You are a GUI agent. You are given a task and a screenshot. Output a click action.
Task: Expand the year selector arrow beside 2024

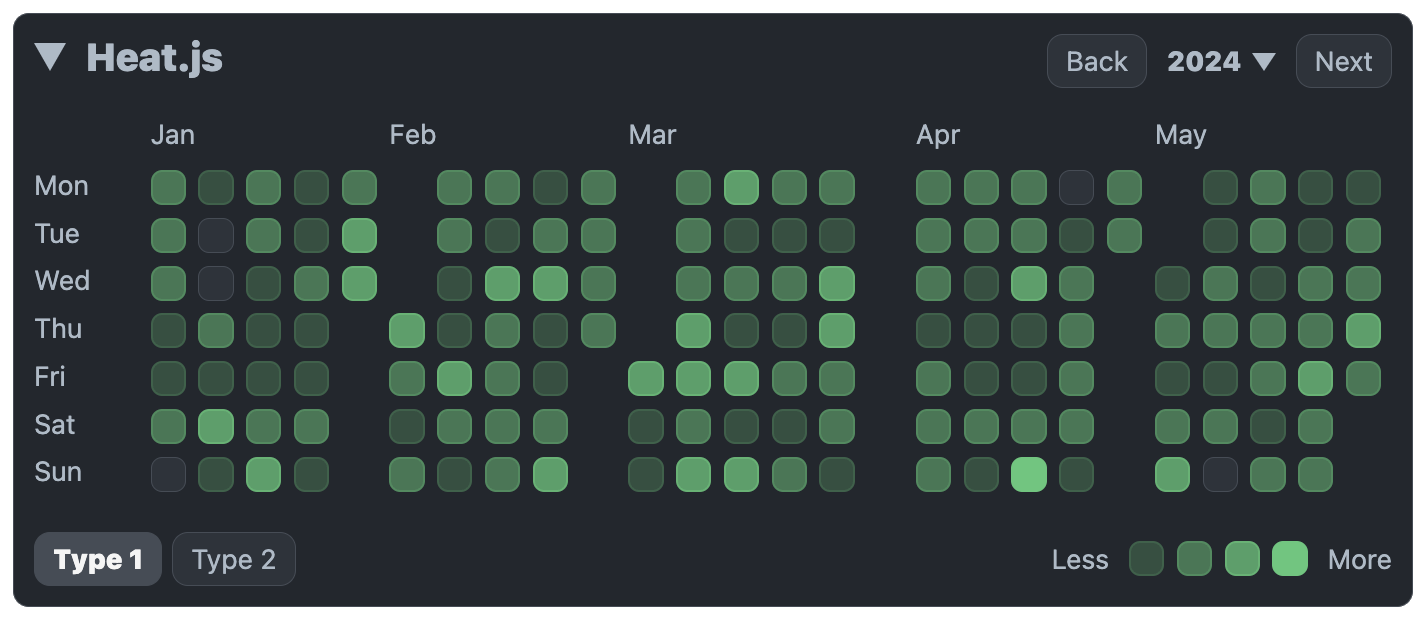pyautogui.click(x=1265, y=61)
